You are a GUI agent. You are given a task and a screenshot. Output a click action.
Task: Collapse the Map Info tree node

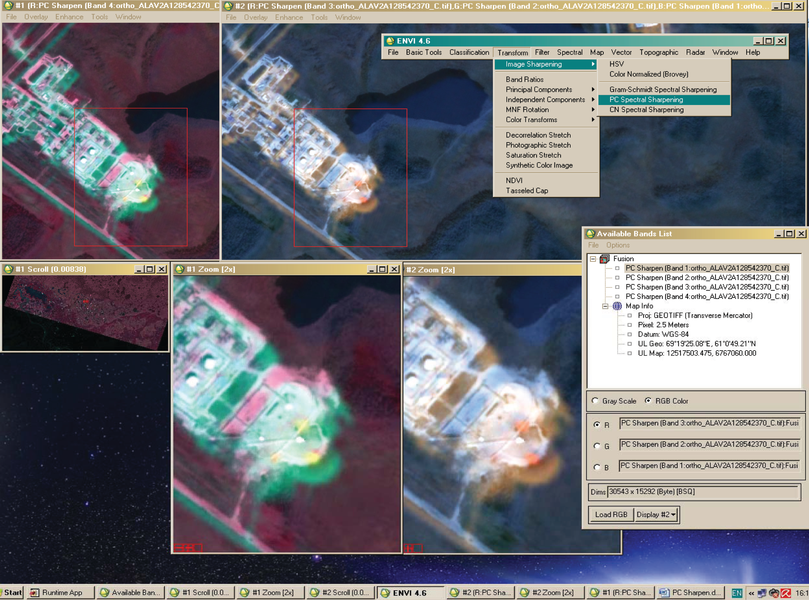606,306
